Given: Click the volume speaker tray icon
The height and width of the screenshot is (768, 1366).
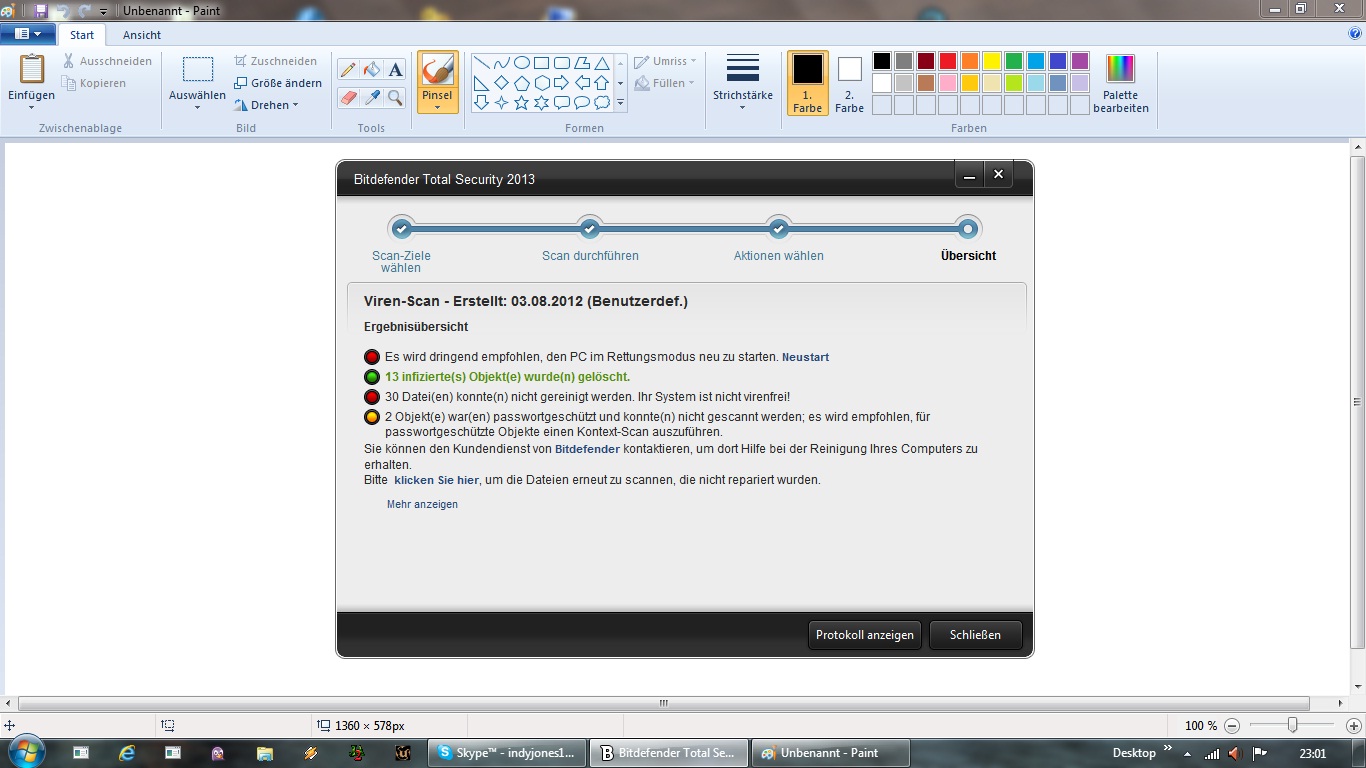Looking at the screenshot, I should pyautogui.click(x=1236, y=753).
